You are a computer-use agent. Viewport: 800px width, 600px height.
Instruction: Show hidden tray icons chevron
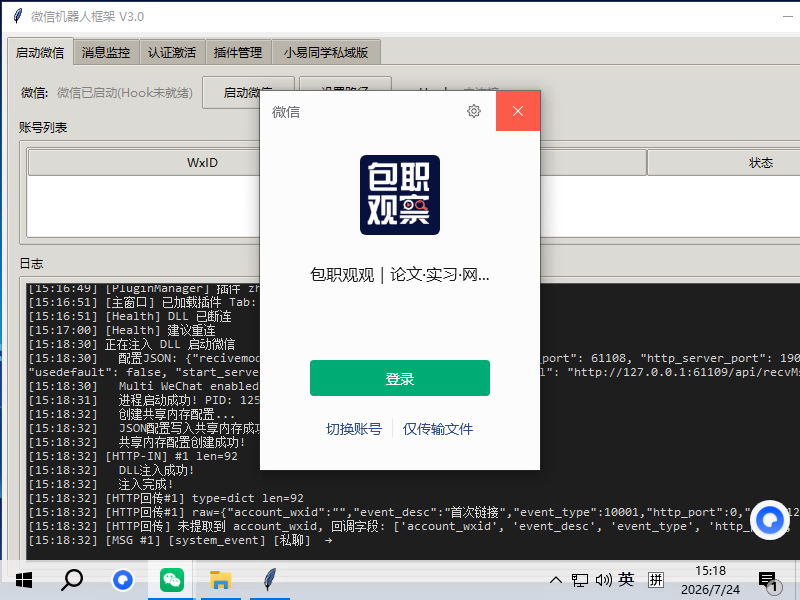pos(556,580)
